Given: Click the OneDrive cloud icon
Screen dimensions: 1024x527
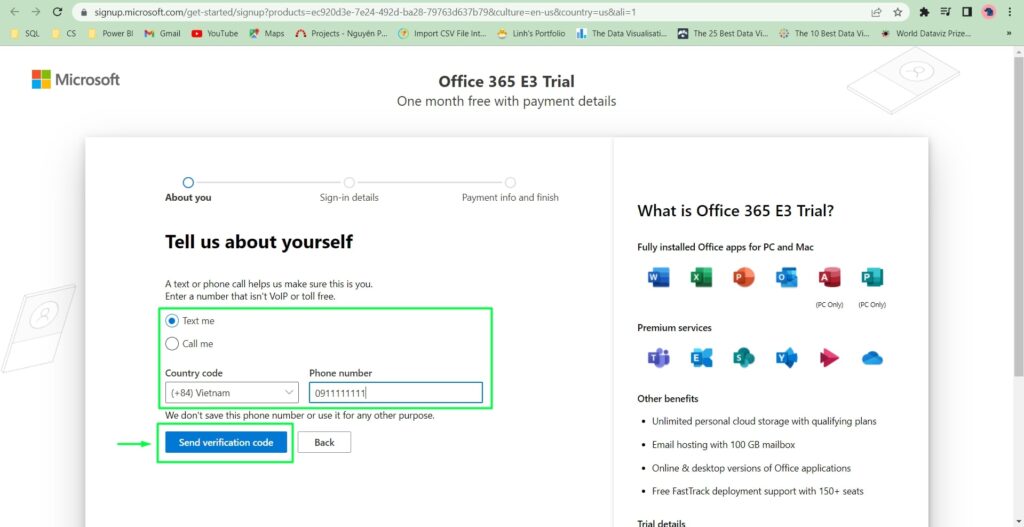Looking at the screenshot, I should tap(872, 358).
